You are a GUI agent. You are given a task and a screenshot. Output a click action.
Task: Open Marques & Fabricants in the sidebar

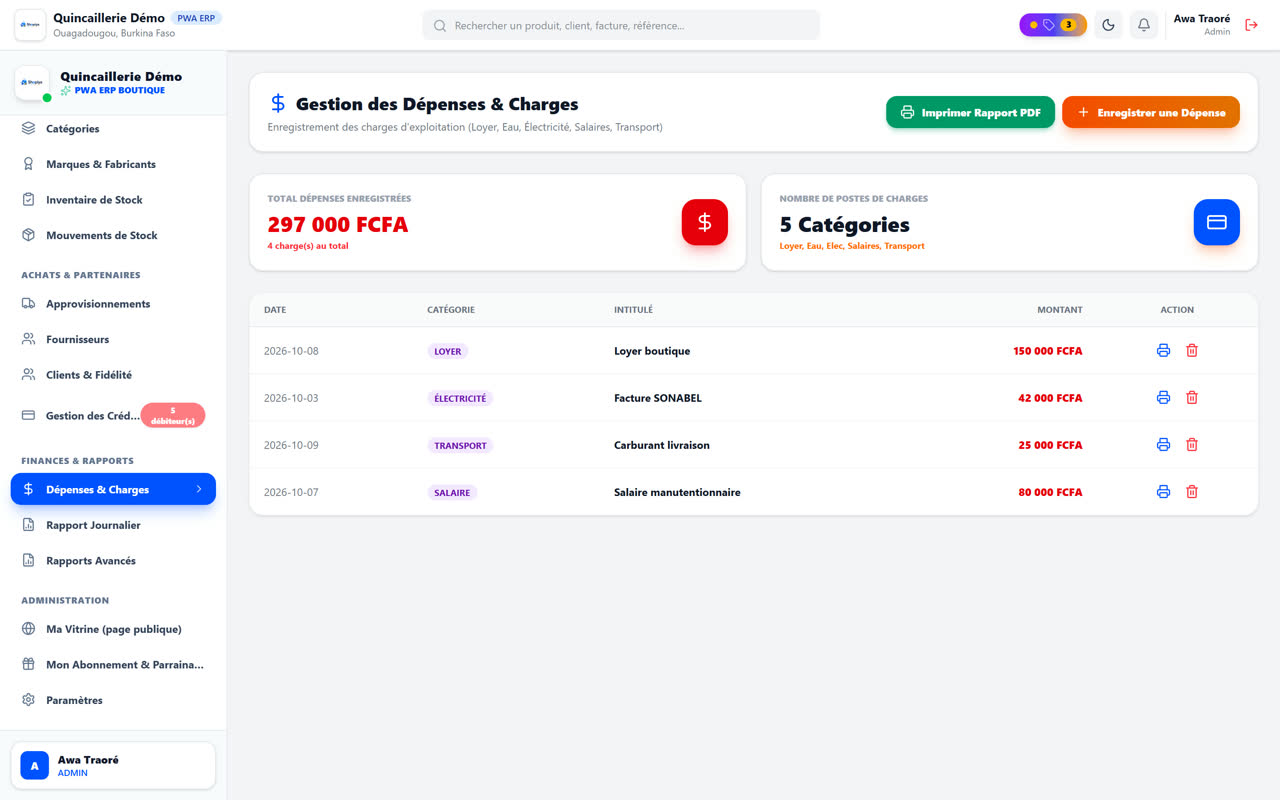(x=113, y=164)
